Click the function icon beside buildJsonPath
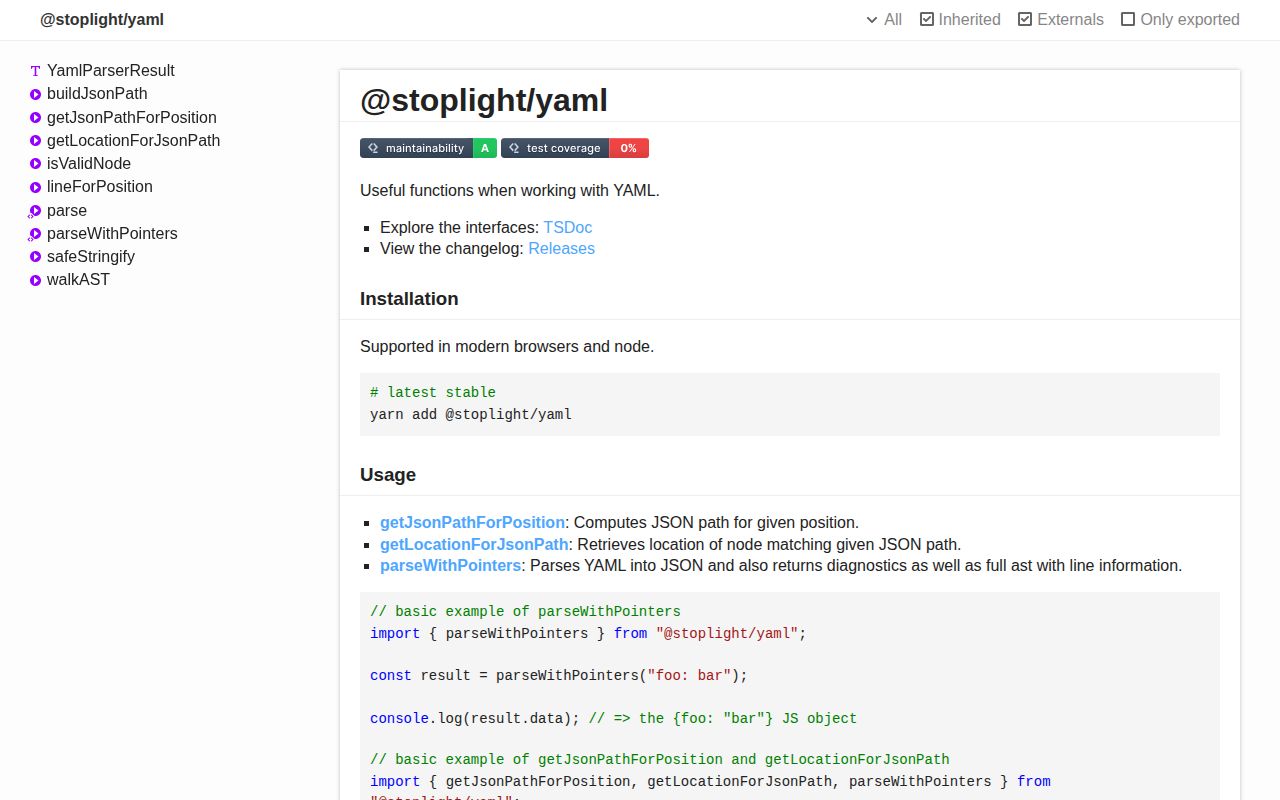The height and width of the screenshot is (800, 1280). pyautogui.click(x=35, y=94)
